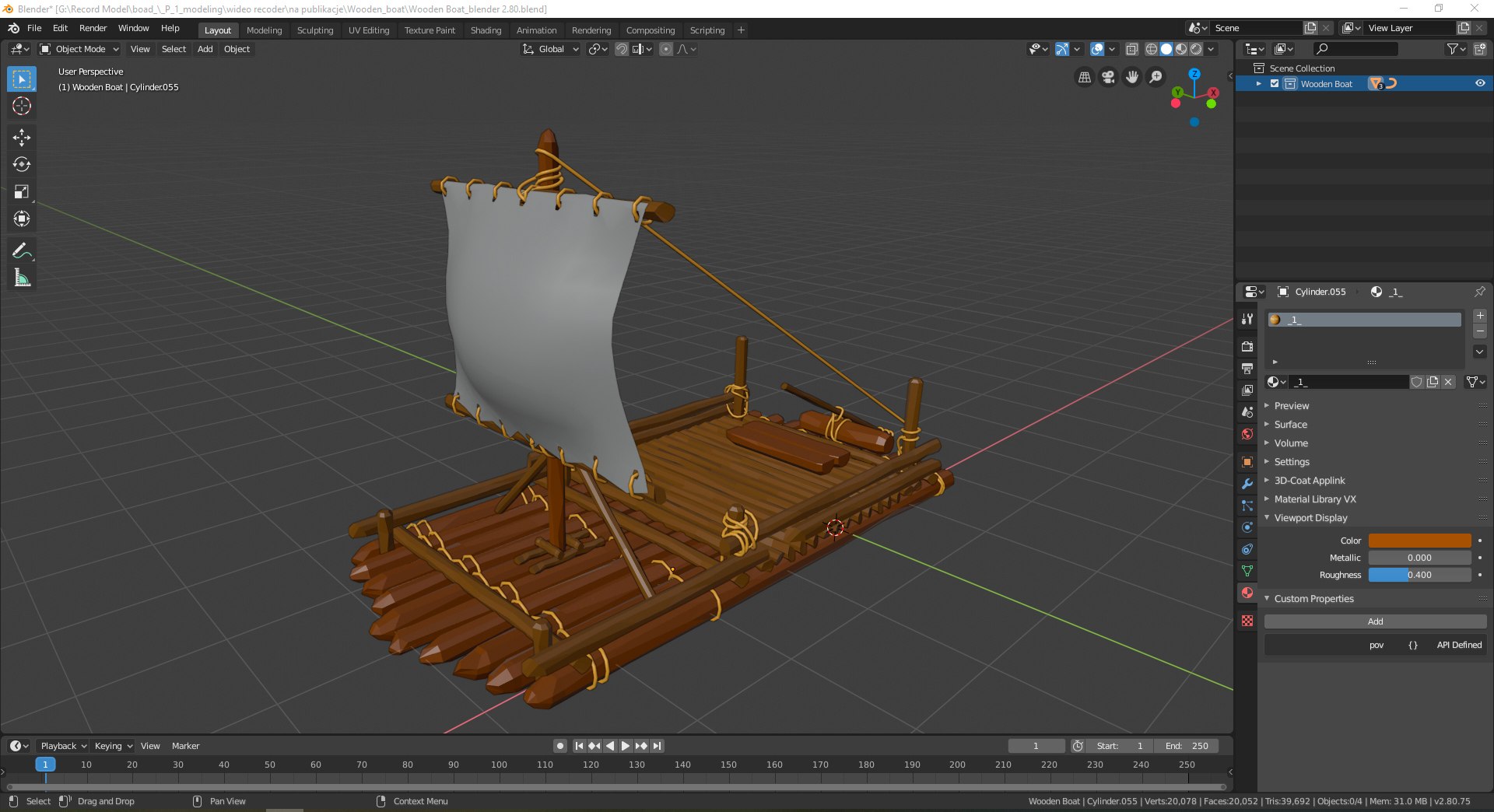Unlink material with X button
The width and height of the screenshot is (1494, 812).
click(x=1448, y=382)
